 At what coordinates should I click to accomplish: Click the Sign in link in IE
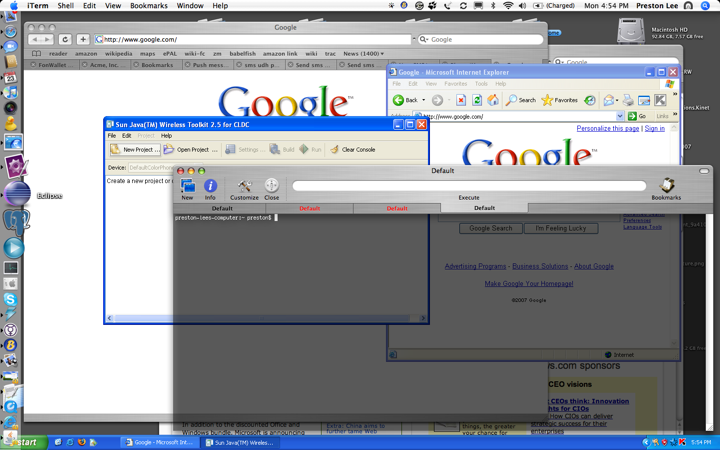click(655, 129)
